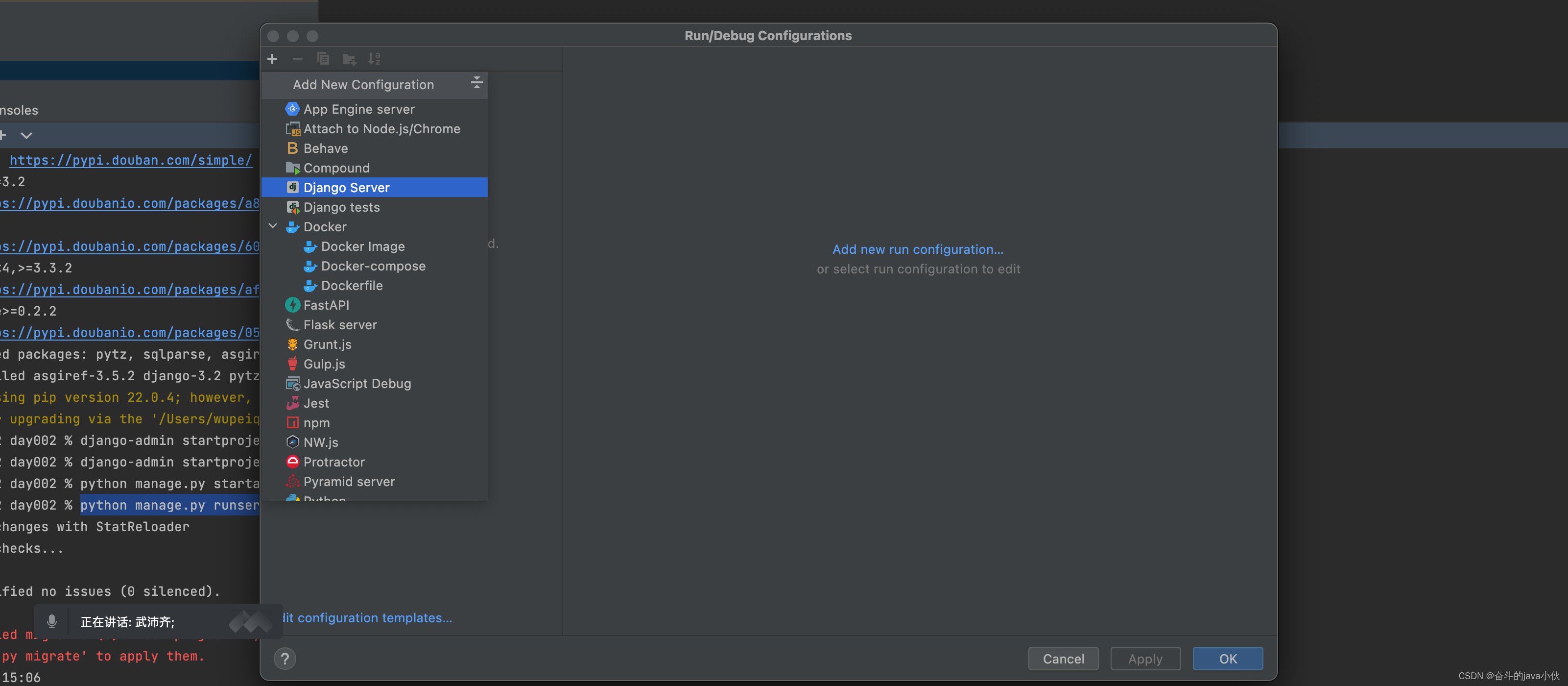Select the Behave configuration type
This screenshot has width=1568, height=686.
(374, 148)
